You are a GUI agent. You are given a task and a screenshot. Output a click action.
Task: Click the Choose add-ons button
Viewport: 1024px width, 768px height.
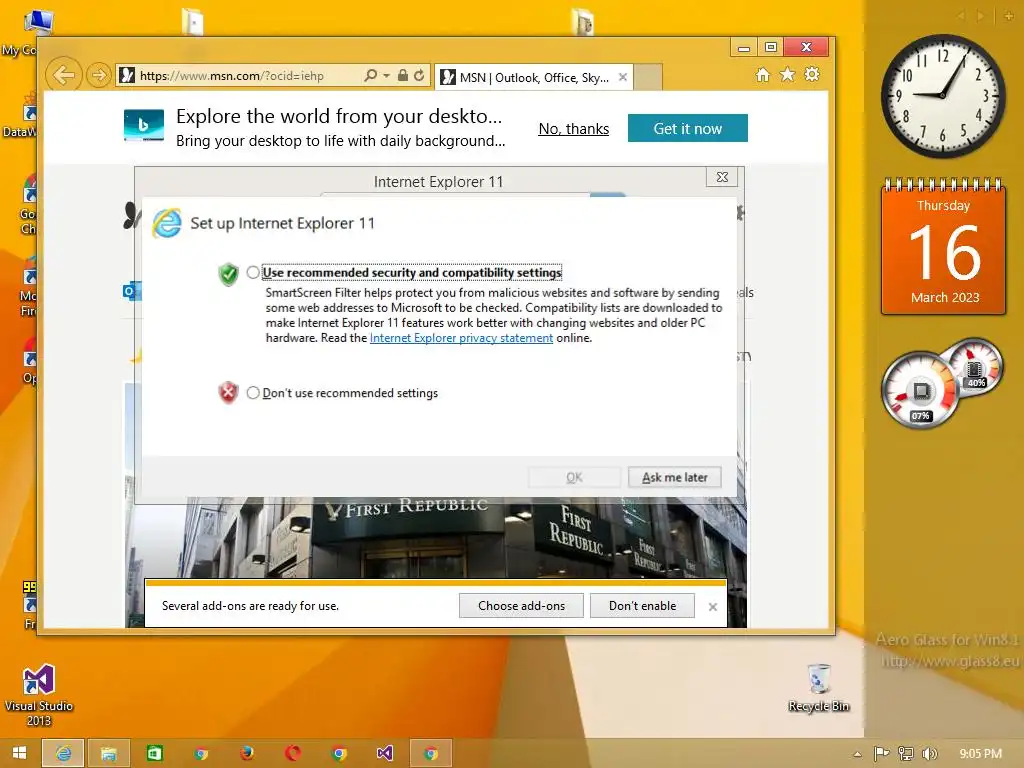pyautogui.click(x=521, y=605)
